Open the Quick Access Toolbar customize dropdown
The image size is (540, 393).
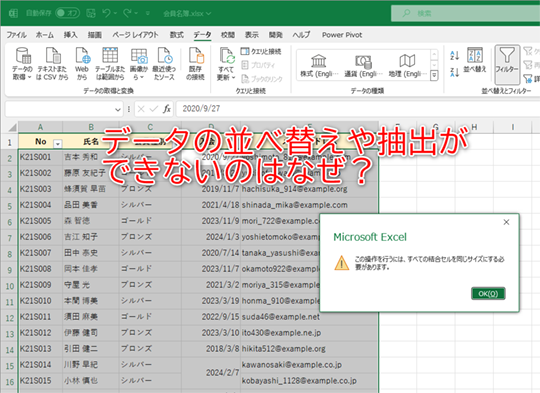147,13
